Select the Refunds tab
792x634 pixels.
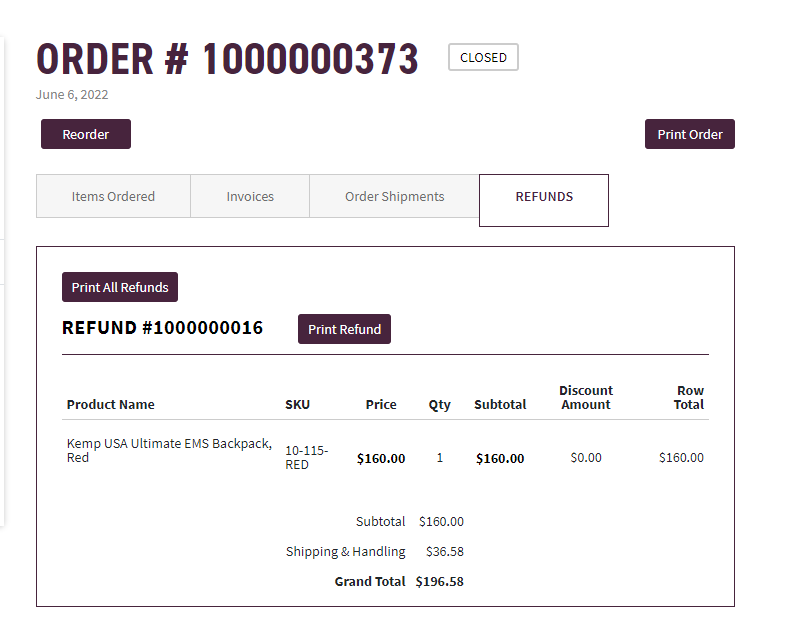click(x=544, y=201)
